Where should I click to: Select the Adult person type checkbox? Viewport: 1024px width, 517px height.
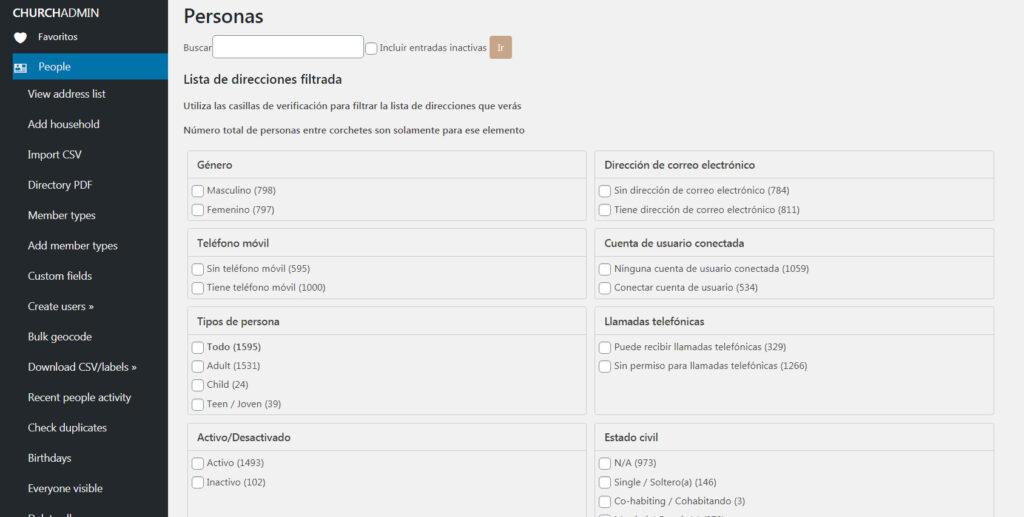[198, 366]
